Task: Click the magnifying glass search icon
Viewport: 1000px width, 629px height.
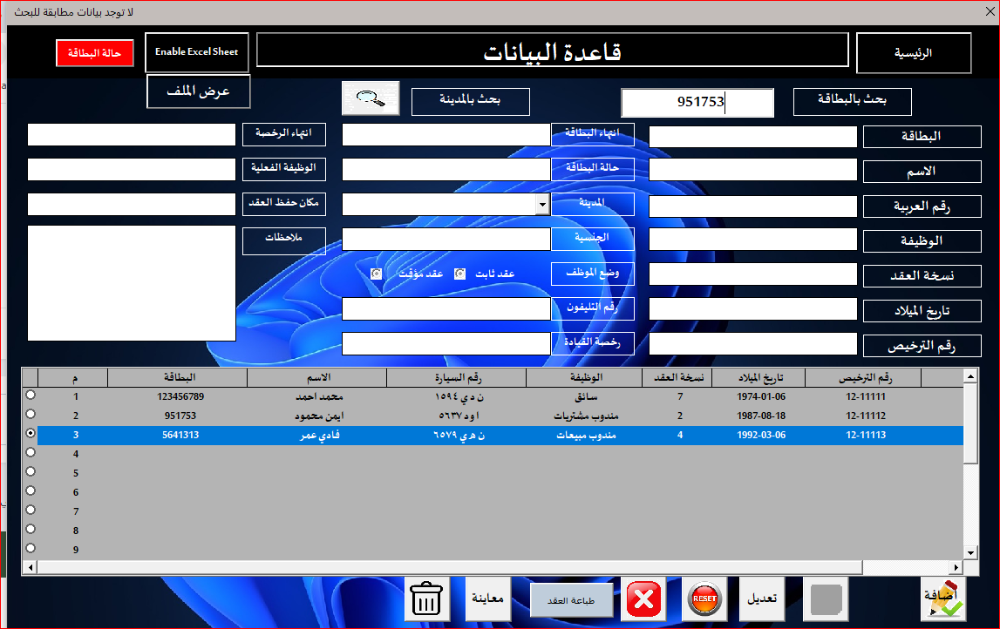Action: coord(370,98)
